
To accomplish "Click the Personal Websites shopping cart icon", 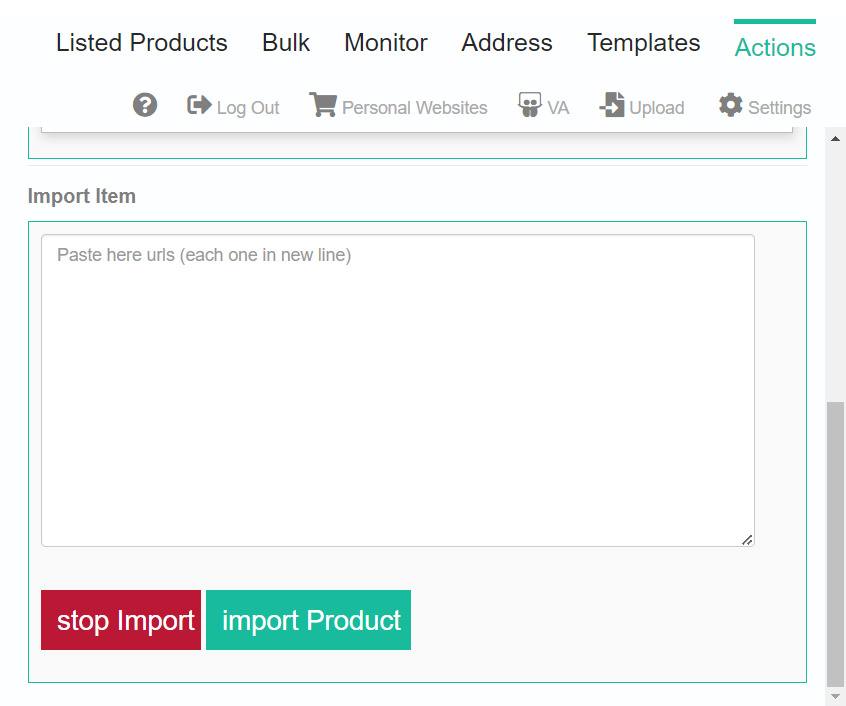I will click(x=323, y=105).
